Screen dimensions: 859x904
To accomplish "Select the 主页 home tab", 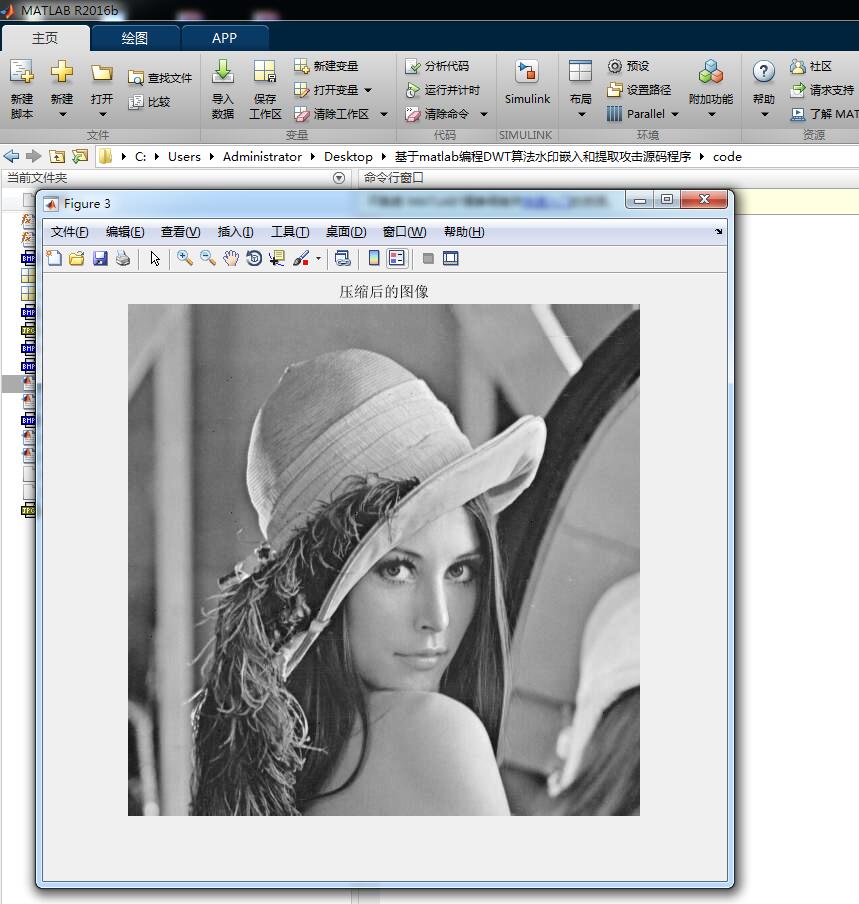I will click(x=45, y=38).
